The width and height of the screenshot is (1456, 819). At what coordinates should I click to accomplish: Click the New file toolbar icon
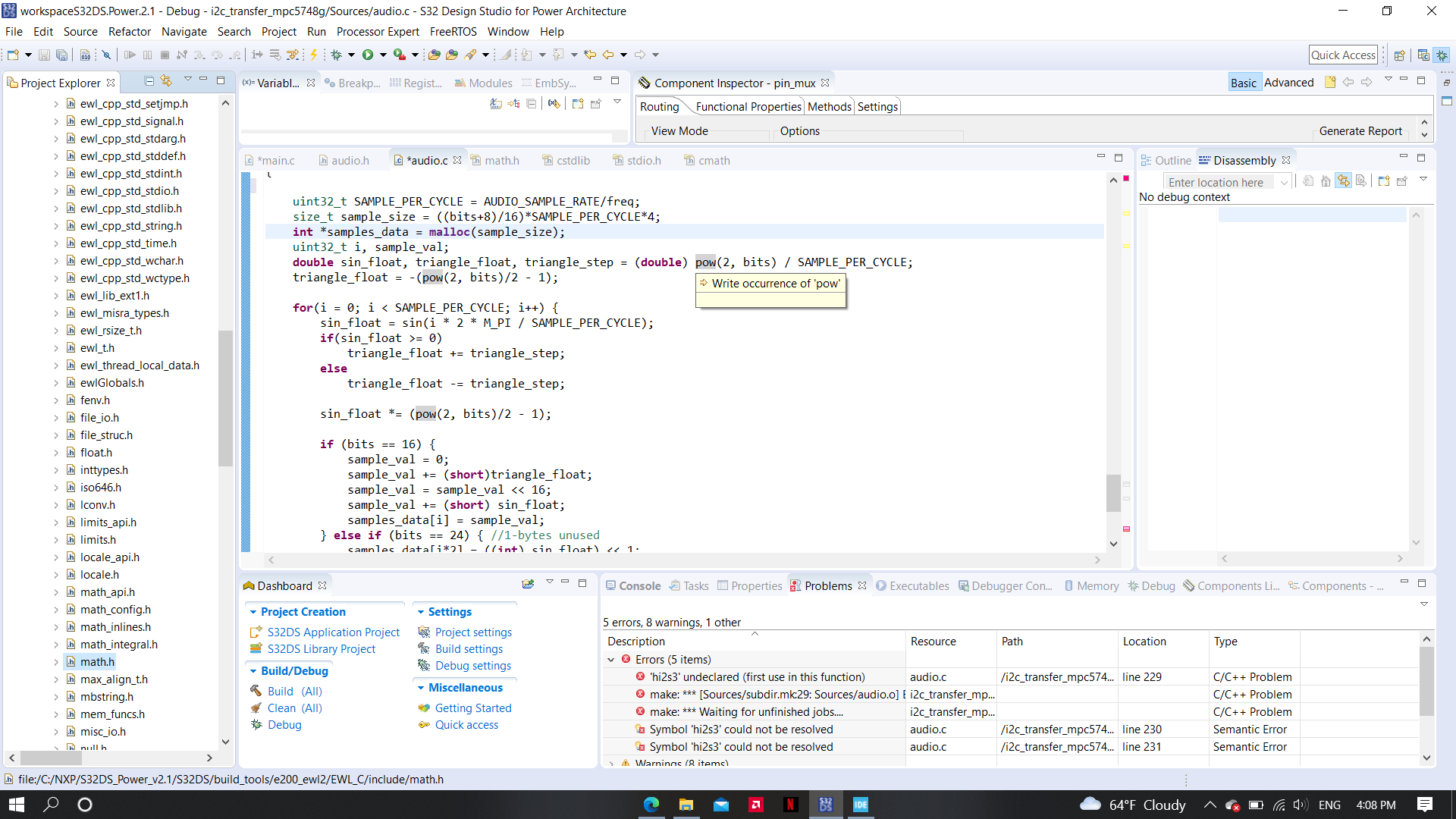point(13,55)
